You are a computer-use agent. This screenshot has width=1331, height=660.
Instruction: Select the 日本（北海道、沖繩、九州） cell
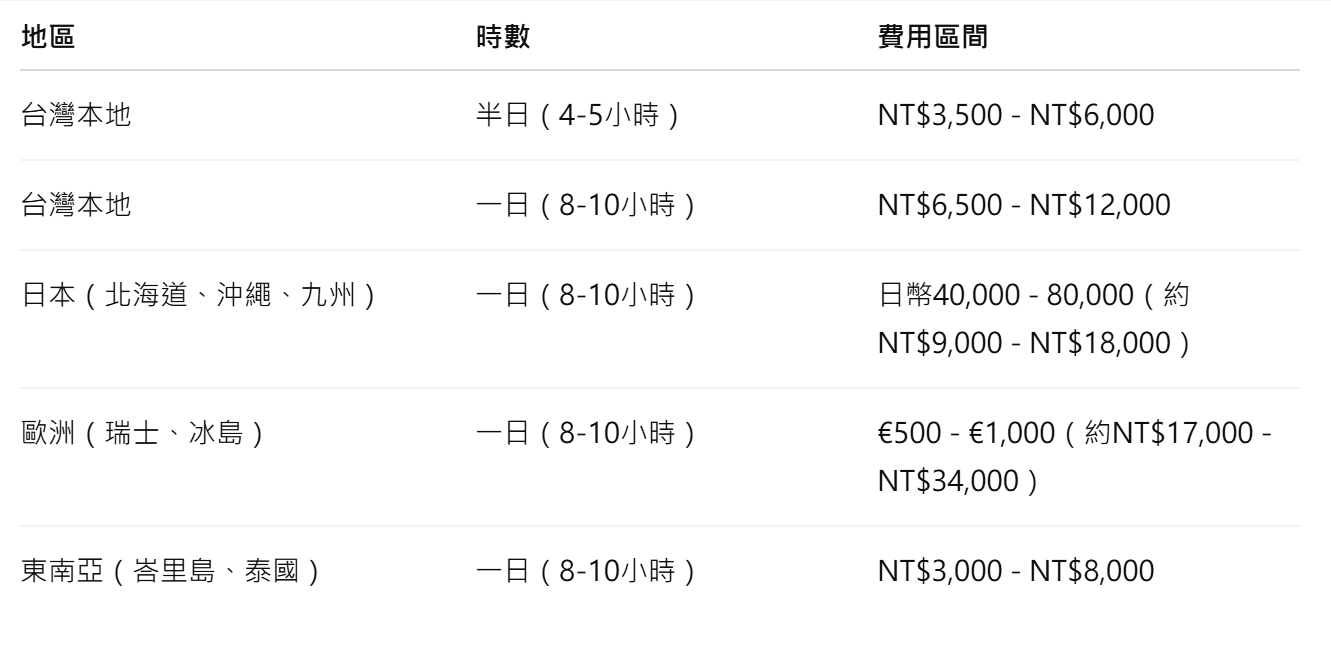coord(199,296)
